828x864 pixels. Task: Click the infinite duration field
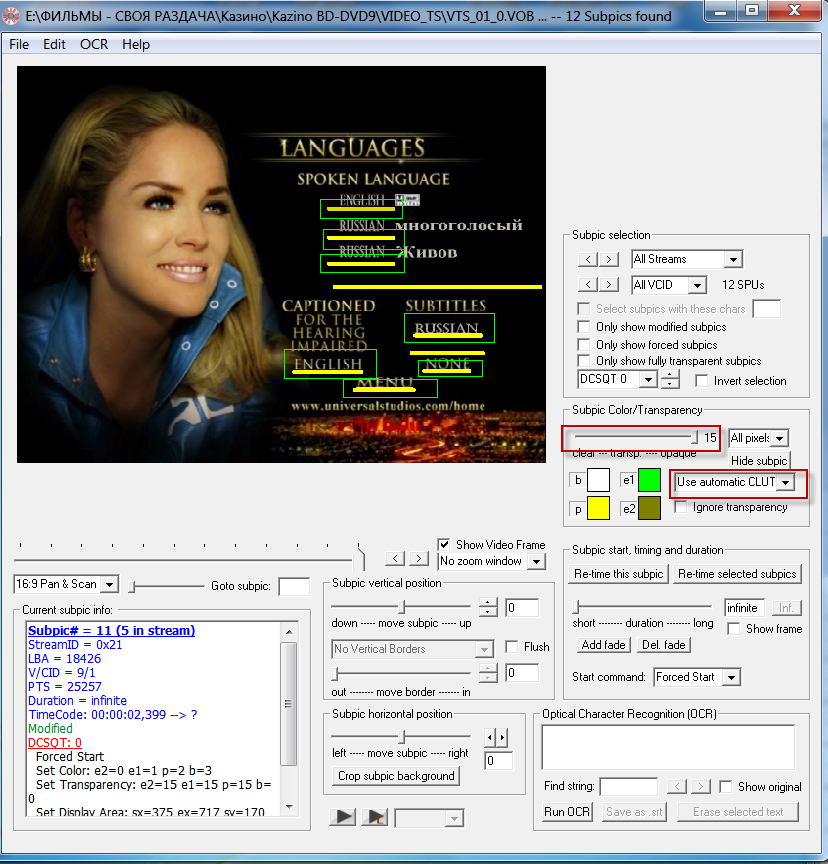tap(744, 608)
